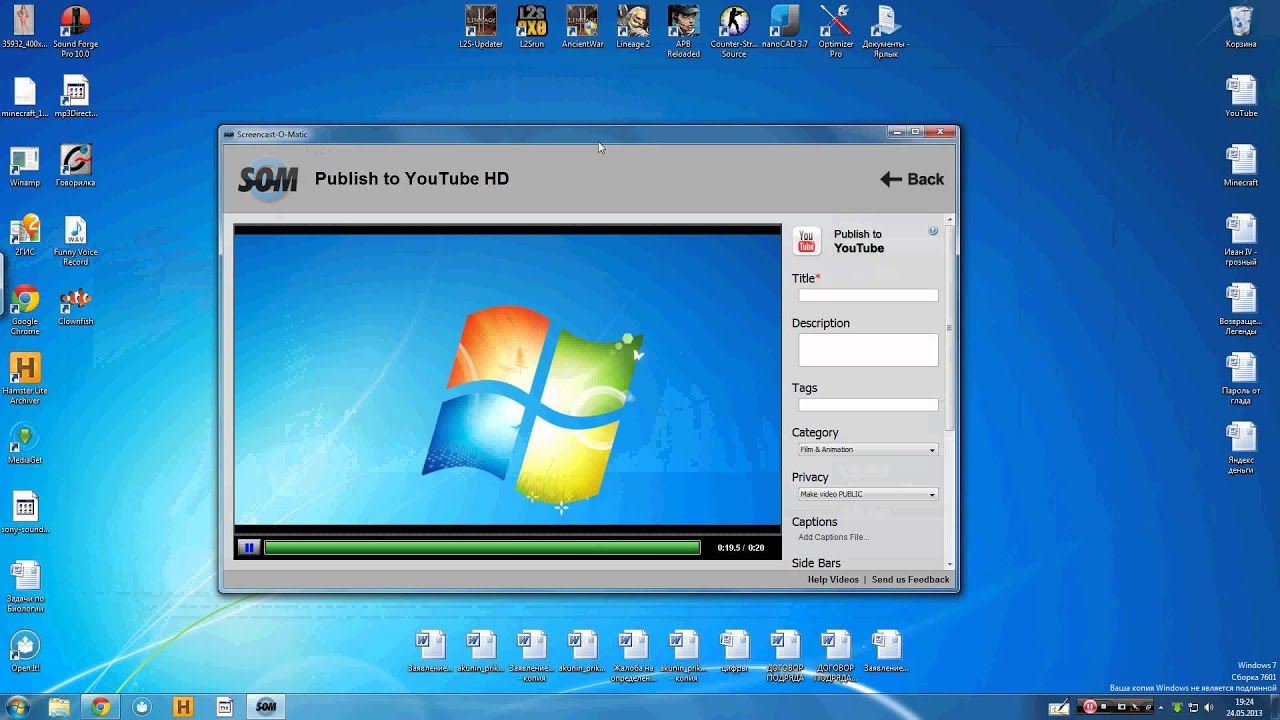
Task: Click the Add Captions File link
Action: (x=832, y=537)
